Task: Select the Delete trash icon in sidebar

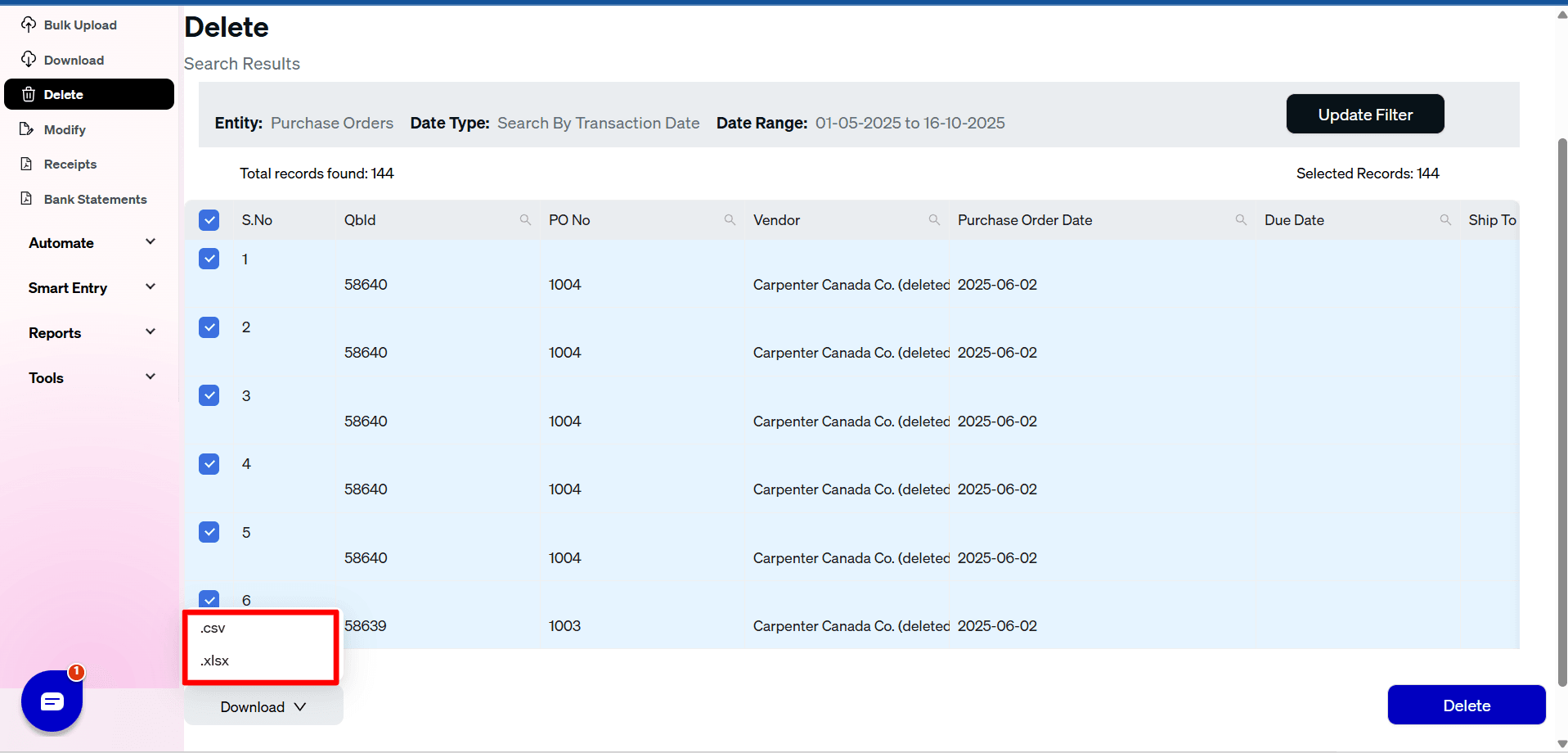Action: [27, 93]
